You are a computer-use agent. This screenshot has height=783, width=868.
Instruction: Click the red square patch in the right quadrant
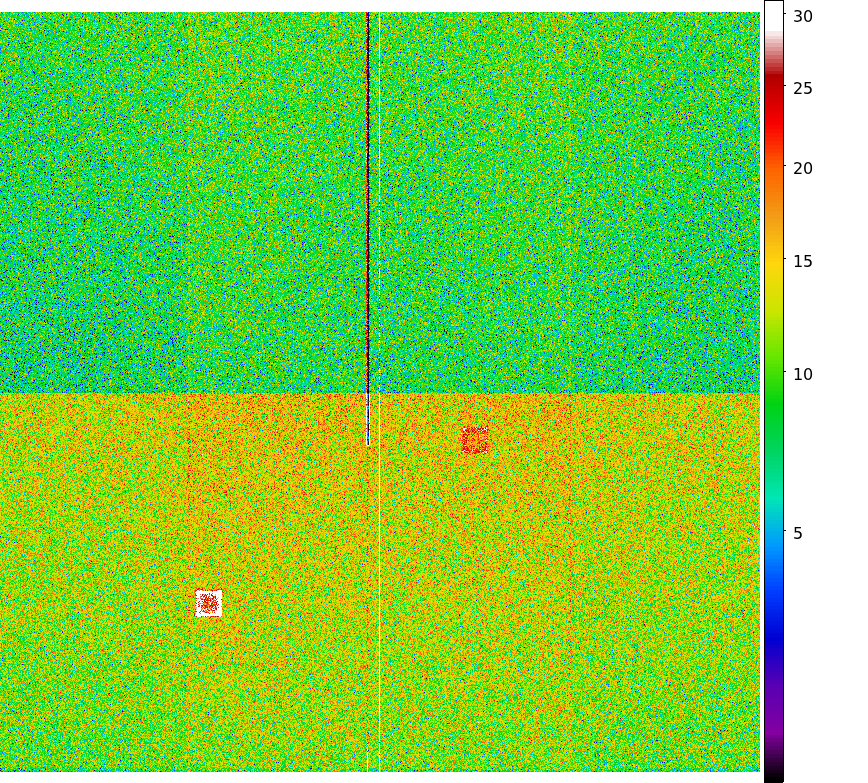click(x=475, y=440)
